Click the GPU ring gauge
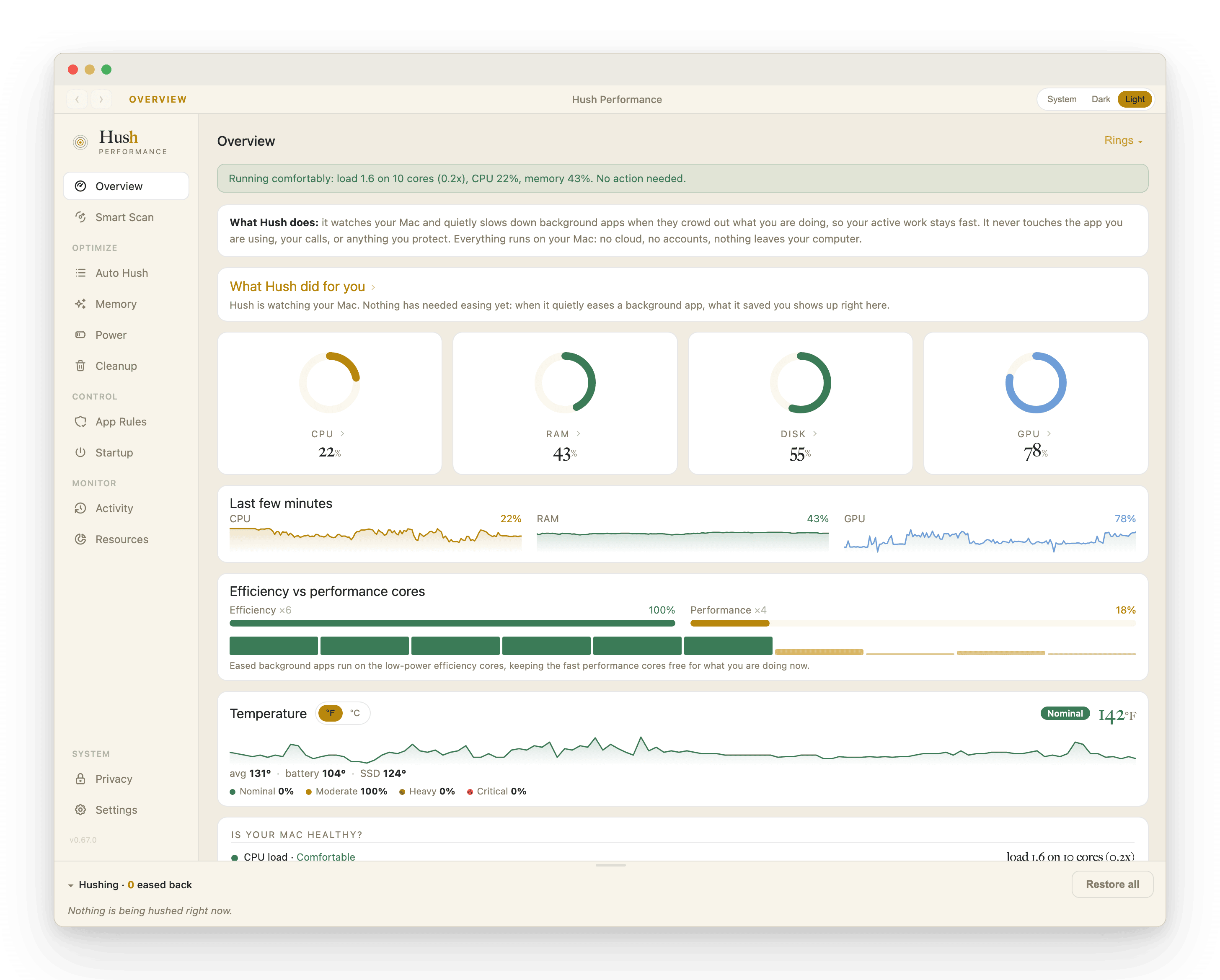The height and width of the screenshot is (980, 1220). point(1036,382)
